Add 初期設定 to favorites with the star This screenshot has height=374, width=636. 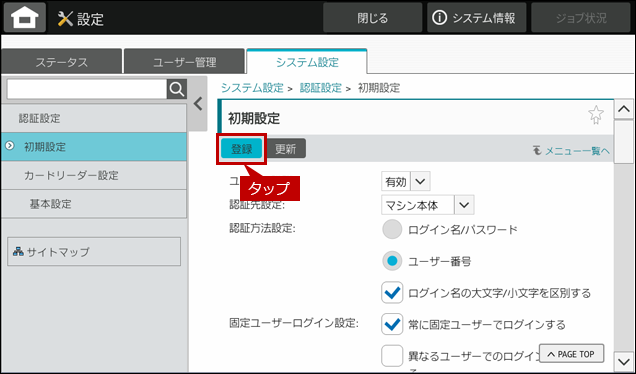[x=595, y=115]
